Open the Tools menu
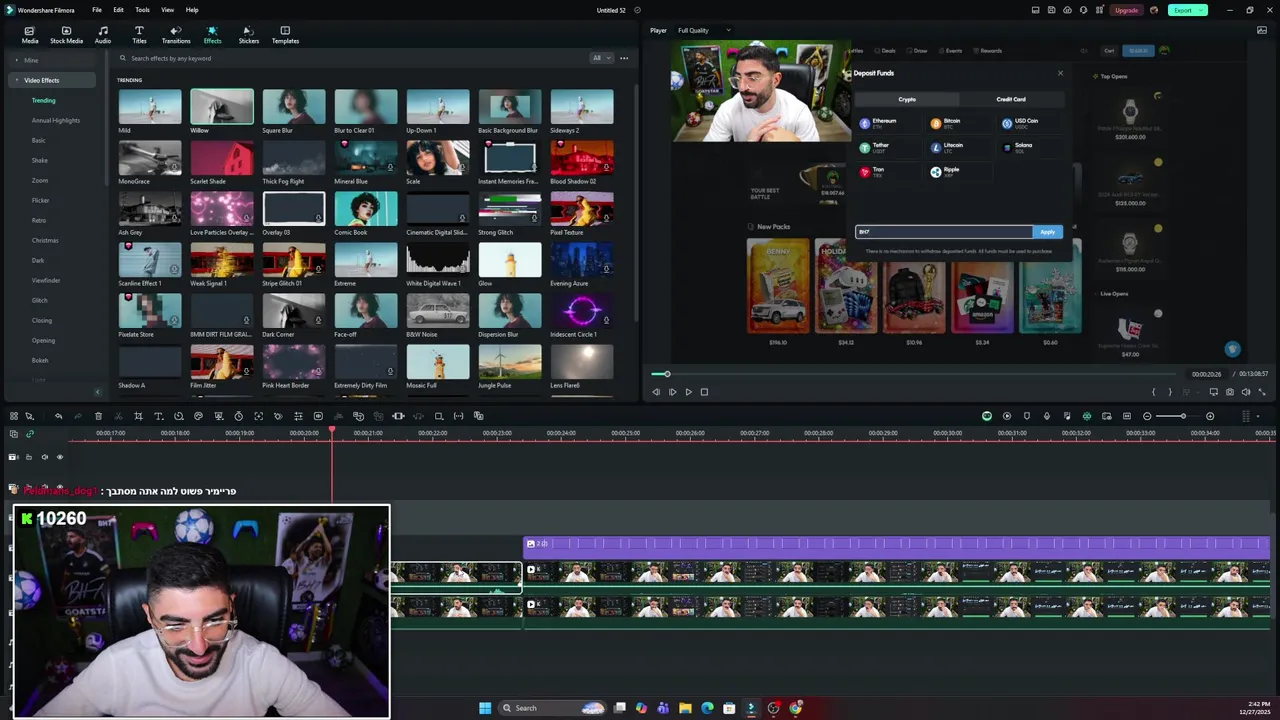This screenshot has width=1280, height=720. point(143,10)
